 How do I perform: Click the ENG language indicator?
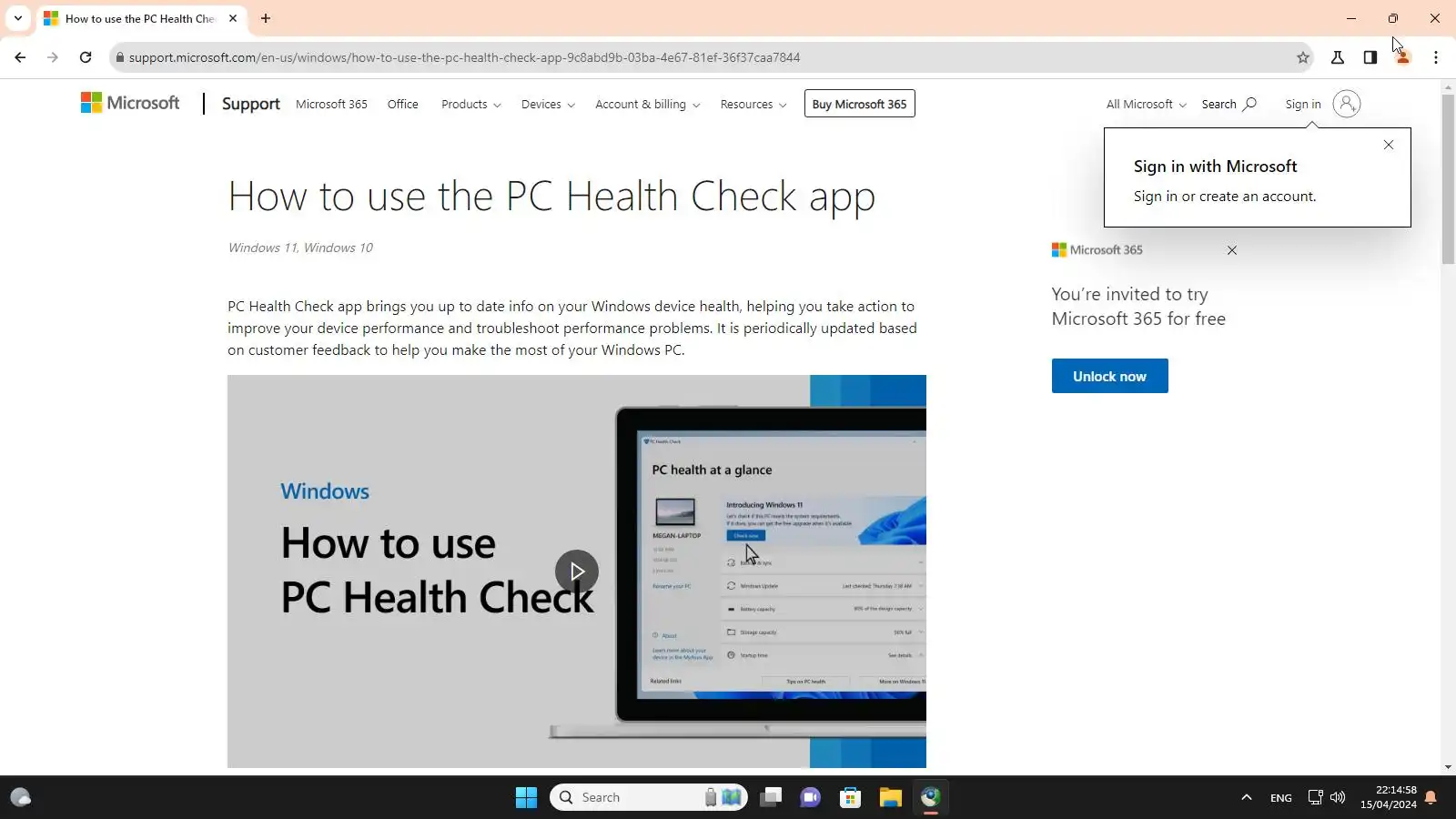pos(1281,798)
